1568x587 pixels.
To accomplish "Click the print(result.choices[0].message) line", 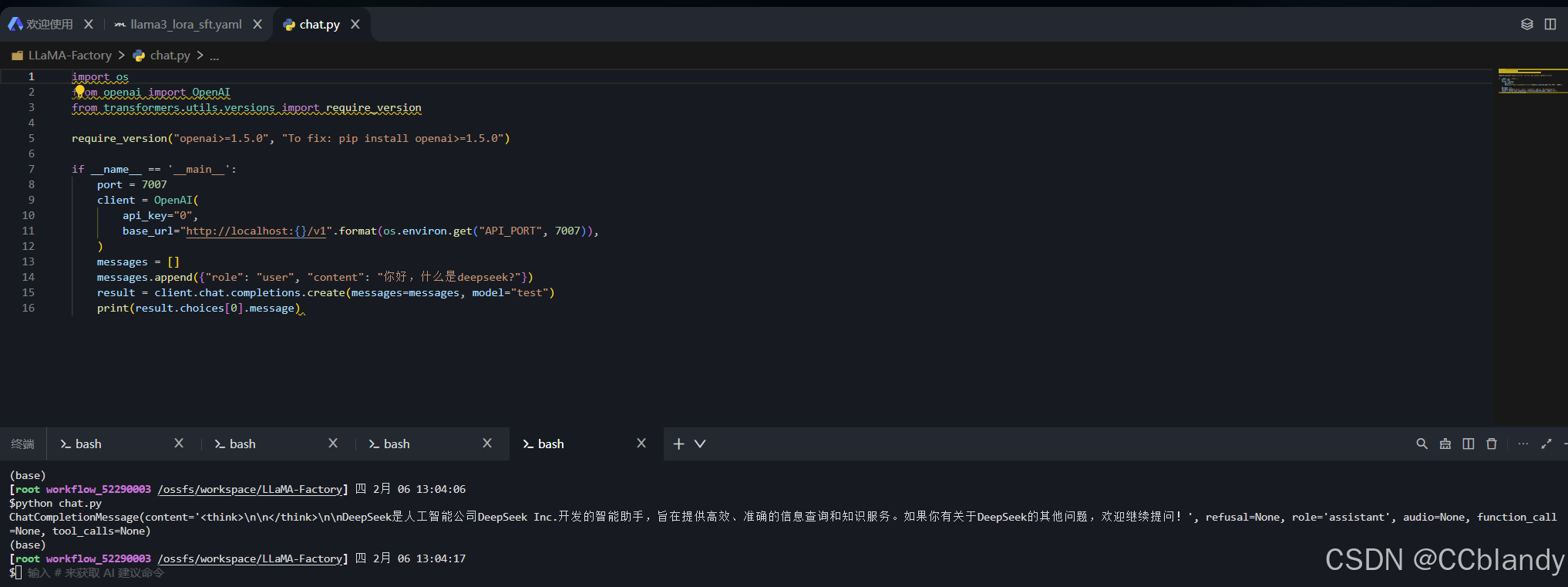I will pos(199,308).
